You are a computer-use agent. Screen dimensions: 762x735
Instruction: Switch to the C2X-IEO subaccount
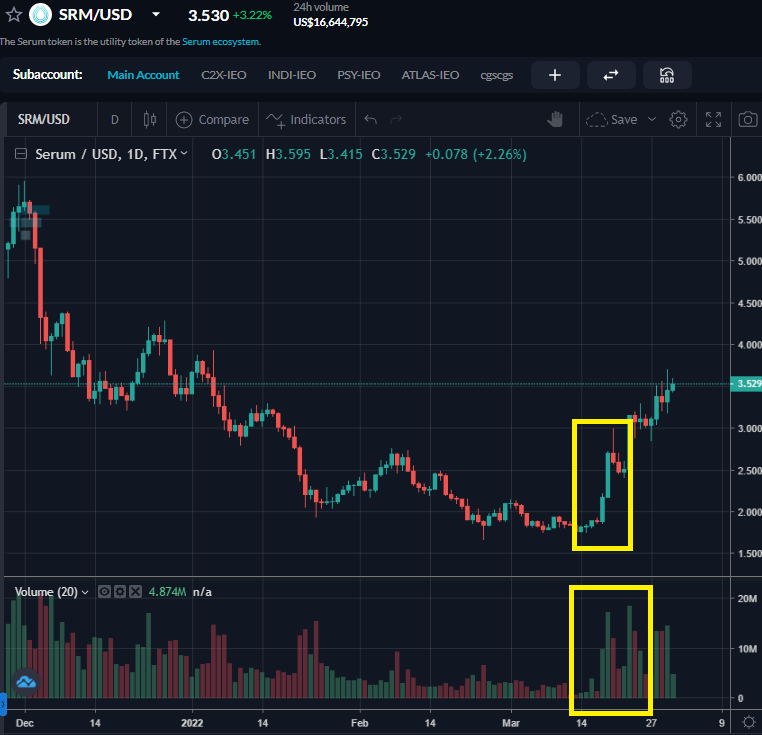(224, 75)
